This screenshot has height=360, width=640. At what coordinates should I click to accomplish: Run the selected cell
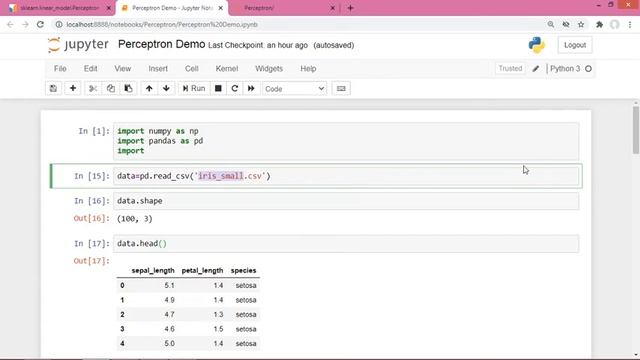click(x=194, y=89)
